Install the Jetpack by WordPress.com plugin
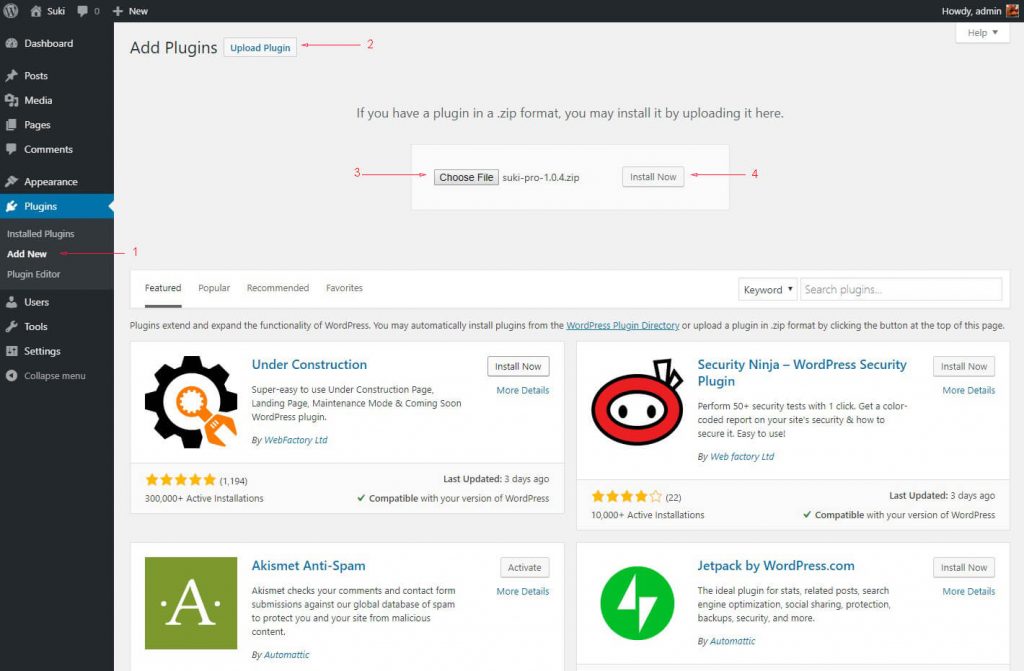Image resolution: width=1024 pixels, height=671 pixels. pos(964,568)
